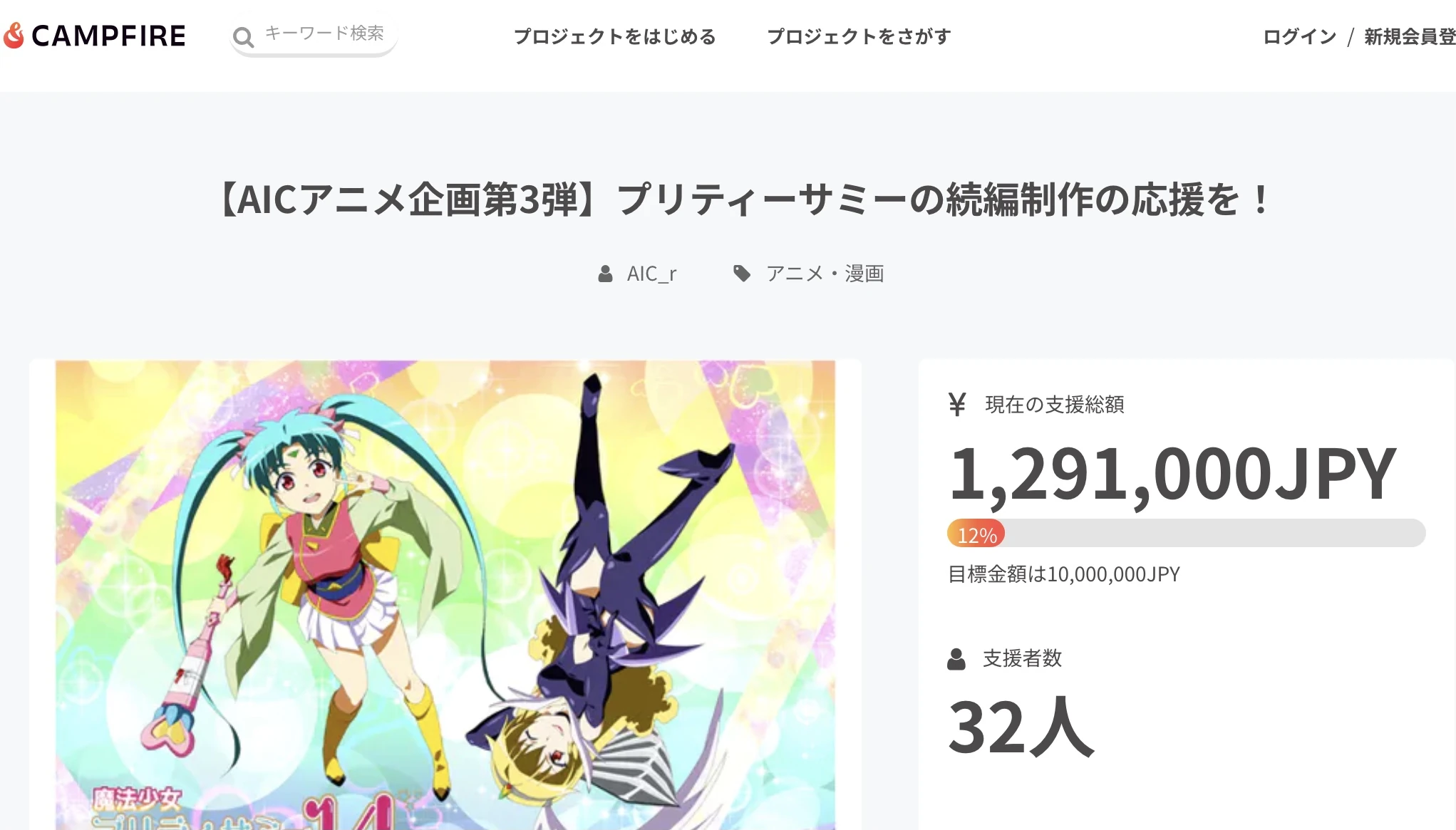This screenshot has height=830, width=1456.
Task: Open the アニメ・漫画 category link
Action: [825, 274]
